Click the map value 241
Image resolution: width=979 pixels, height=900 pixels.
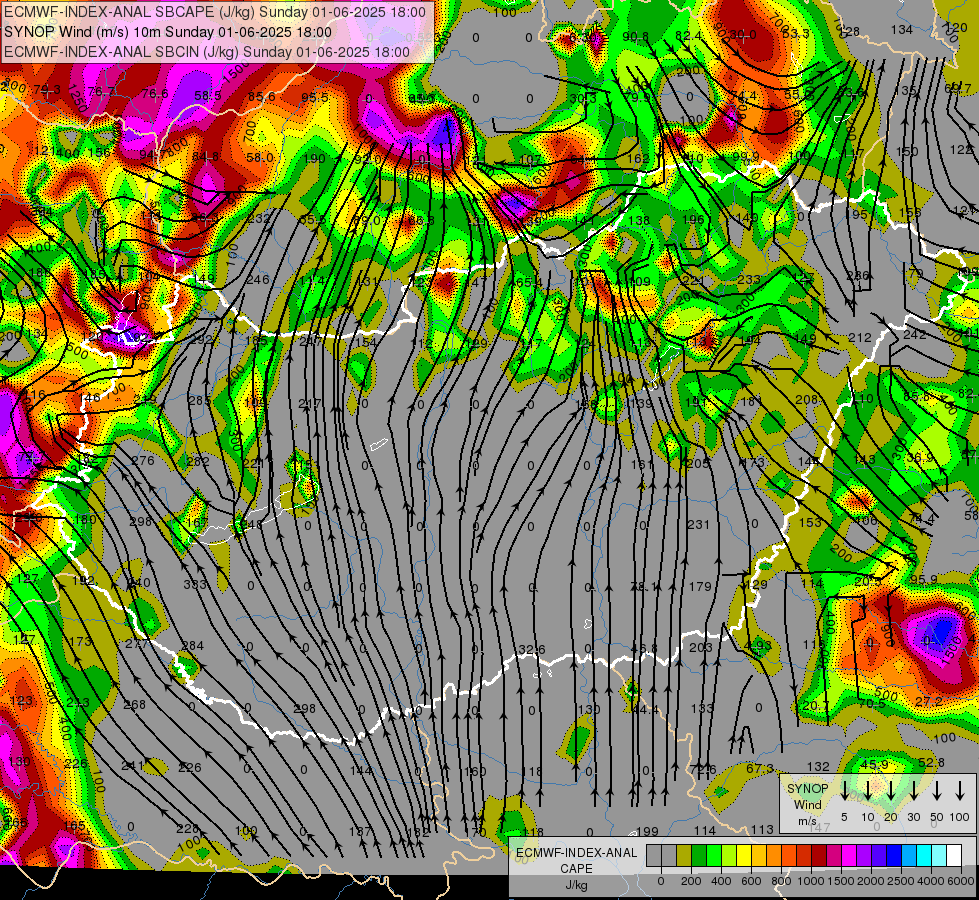132,765
